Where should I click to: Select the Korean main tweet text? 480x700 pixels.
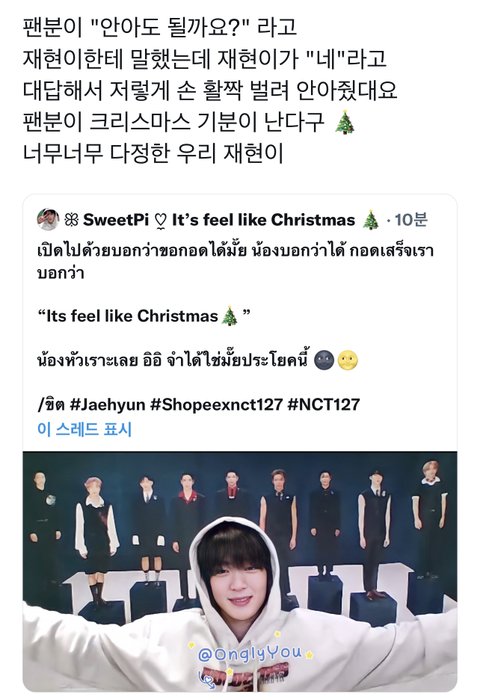point(210,91)
